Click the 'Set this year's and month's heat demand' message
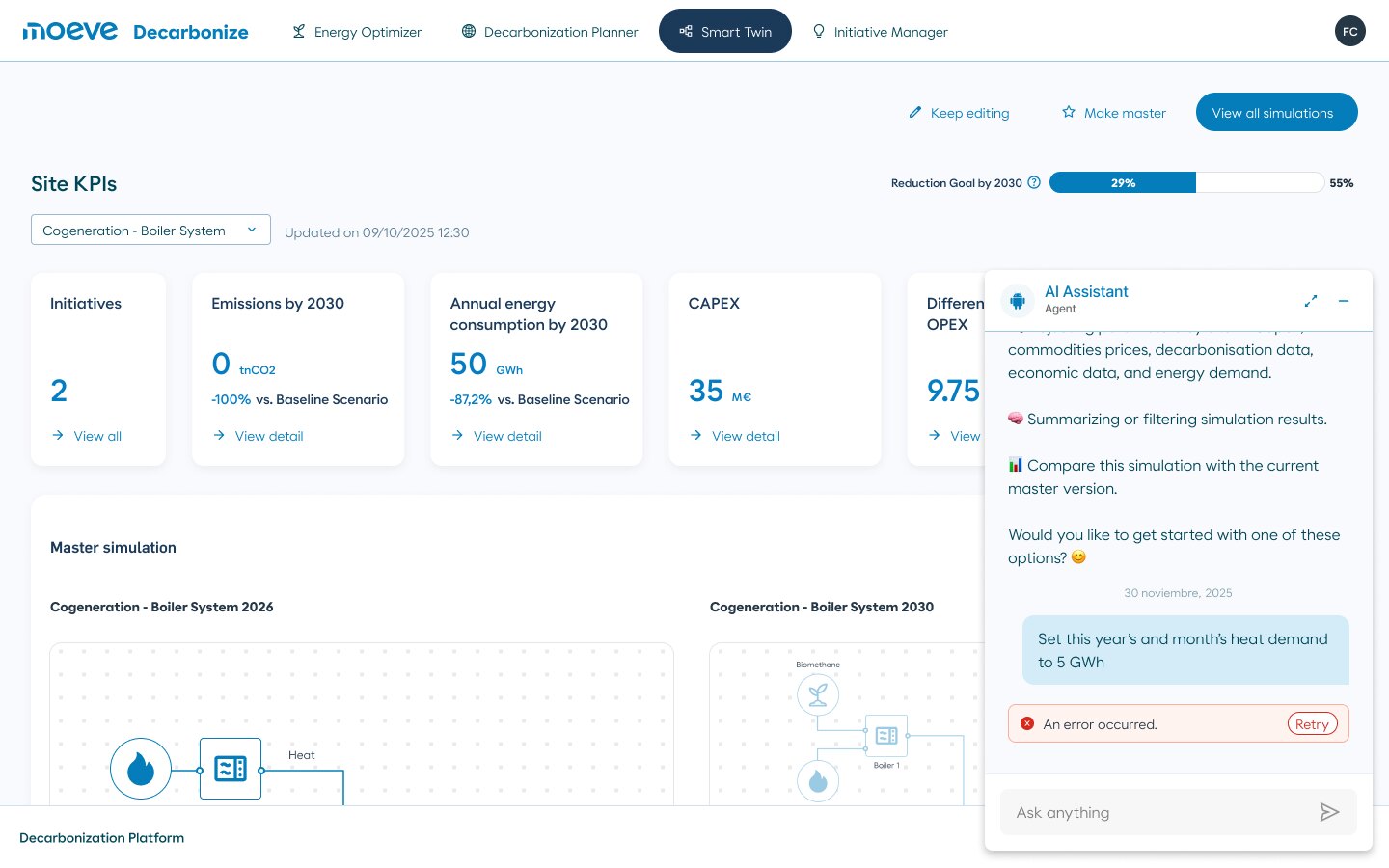Viewport: 1389px width, 868px height. tap(1185, 650)
